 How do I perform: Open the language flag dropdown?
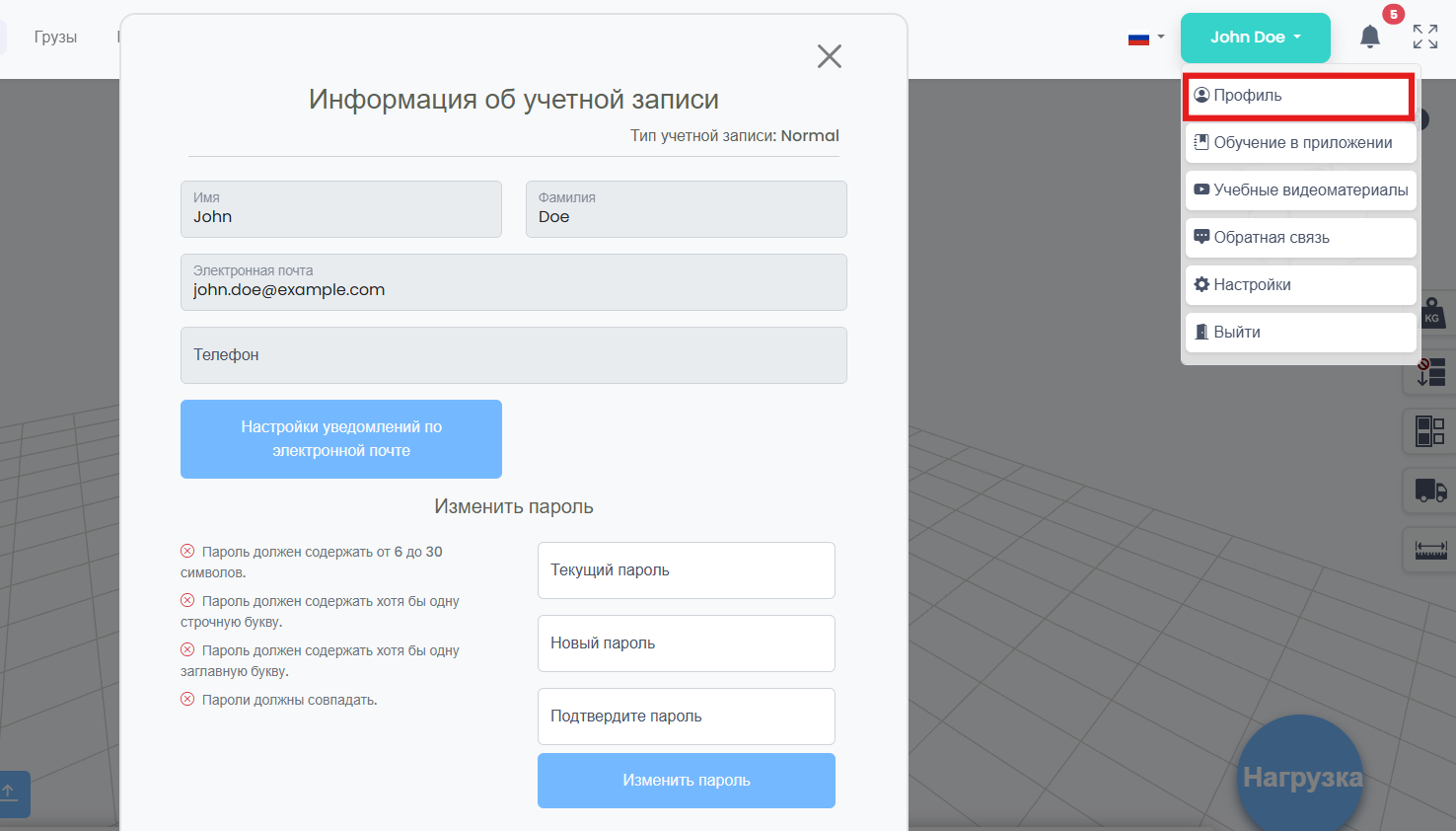click(1146, 38)
